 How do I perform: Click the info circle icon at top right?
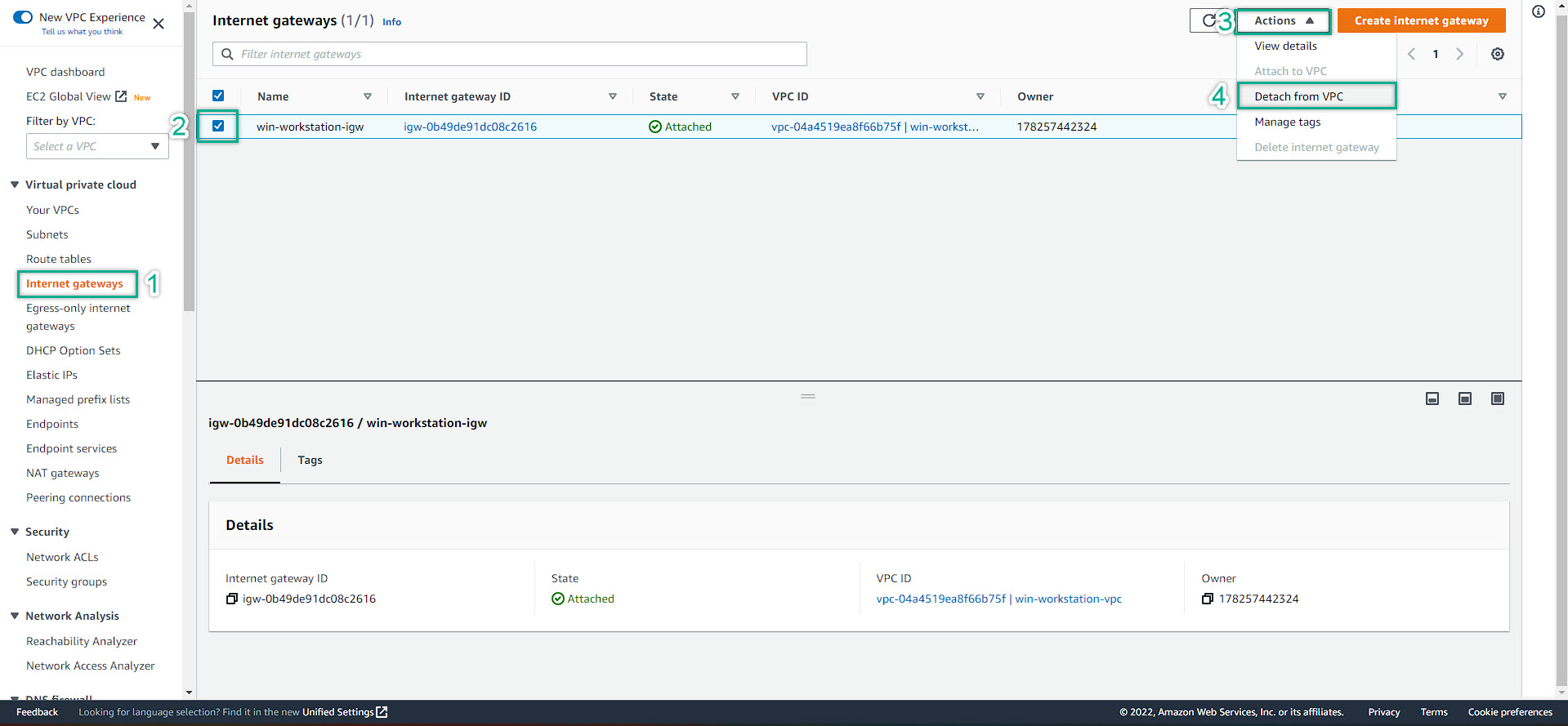1538,11
